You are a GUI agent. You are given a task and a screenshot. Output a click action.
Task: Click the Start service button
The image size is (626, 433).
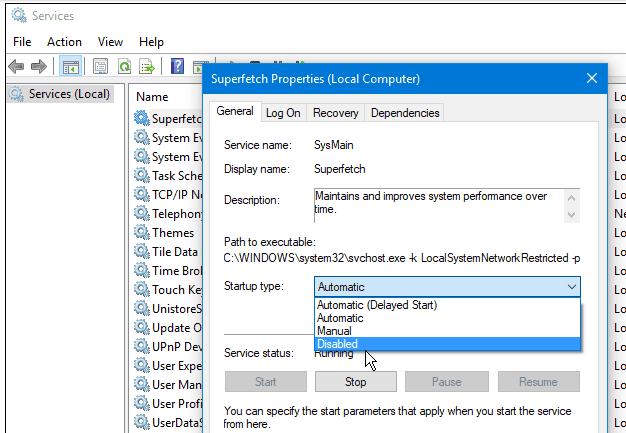(x=266, y=382)
